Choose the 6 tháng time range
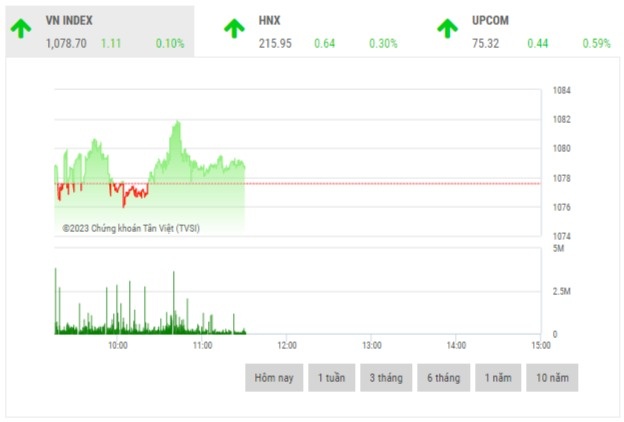Screen dimensions: 624x422 [x=442, y=378]
